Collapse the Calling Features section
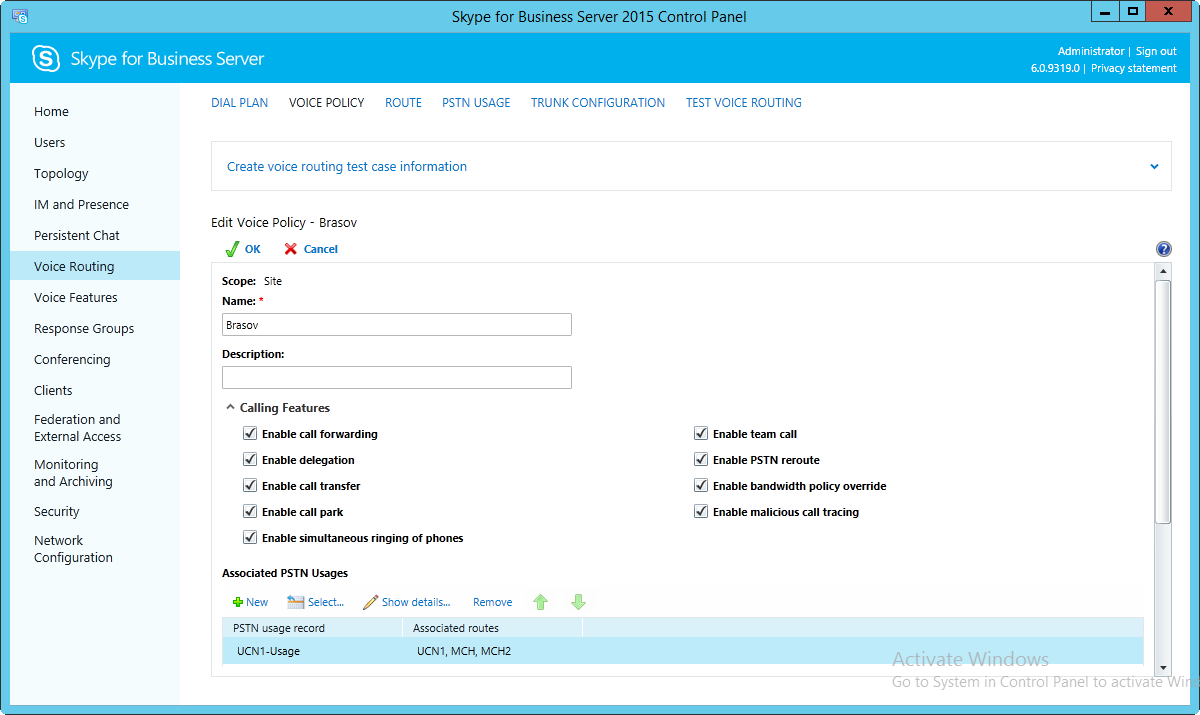 [231, 408]
